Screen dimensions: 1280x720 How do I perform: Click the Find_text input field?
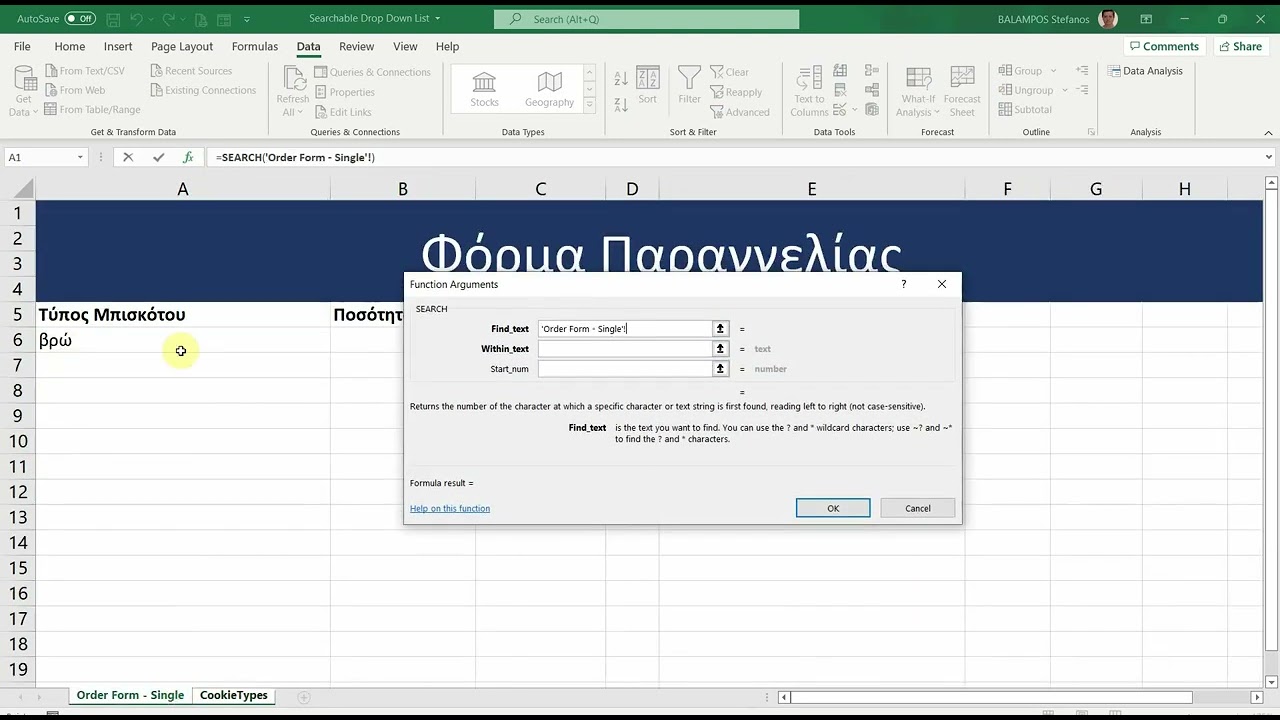click(x=625, y=329)
